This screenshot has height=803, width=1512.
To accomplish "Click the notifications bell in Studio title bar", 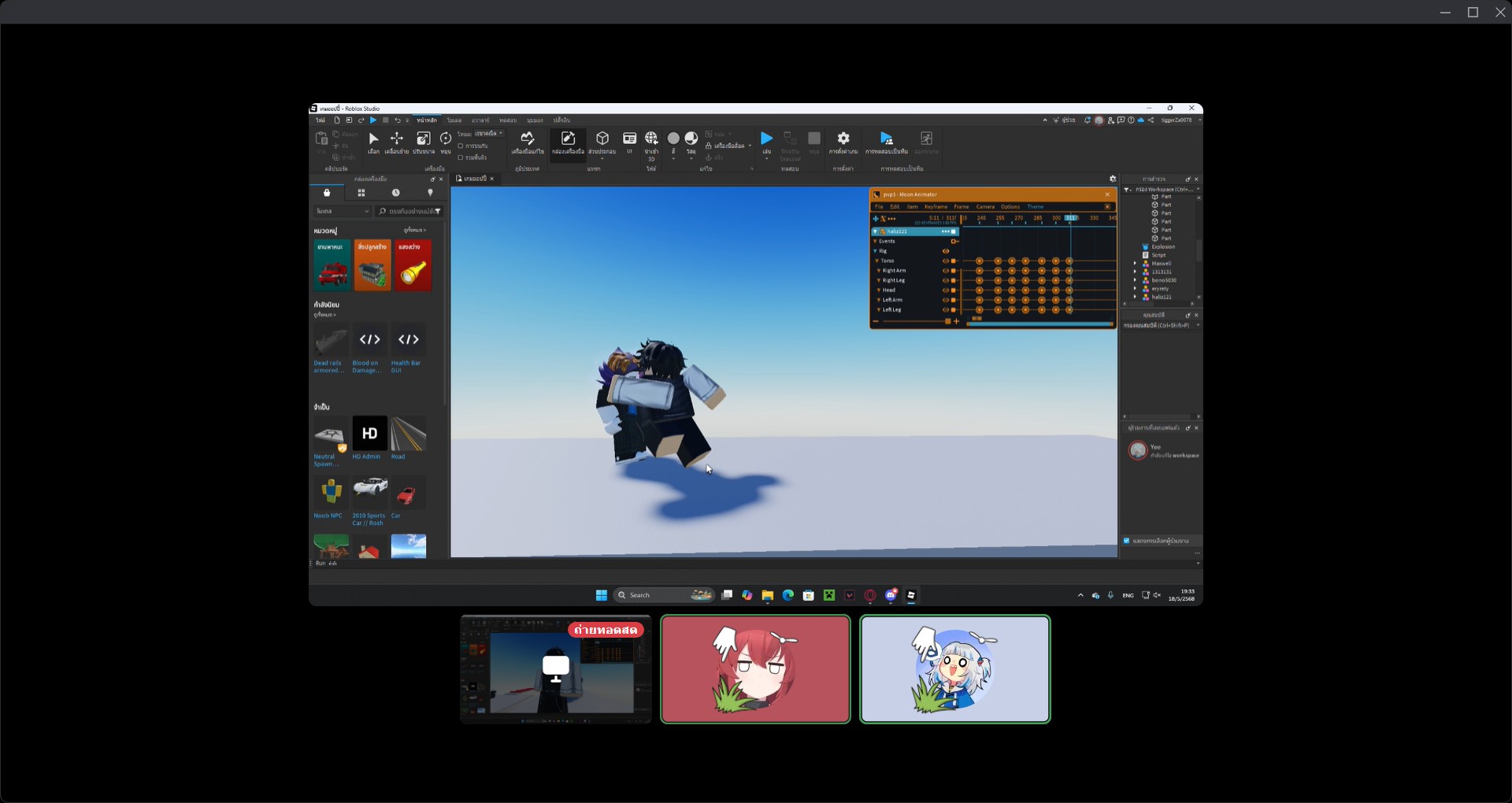I will pyautogui.click(x=1088, y=120).
